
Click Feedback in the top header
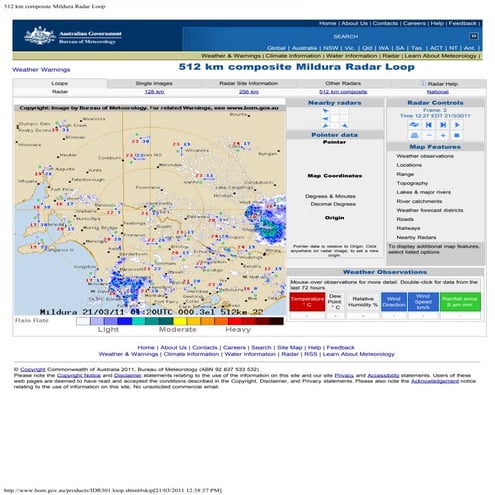click(463, 23)
